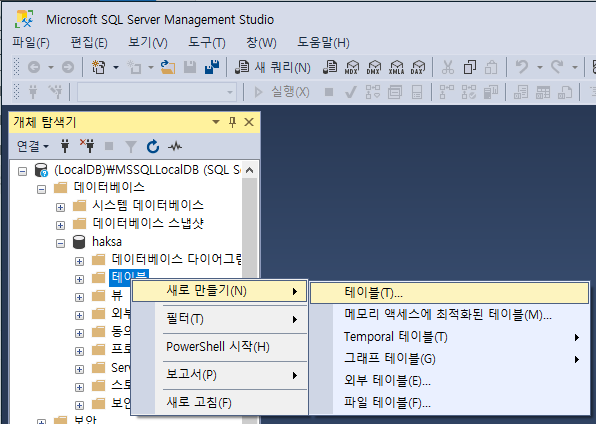The width and height of the screenshot is (596, 424).
Task: Choose 외부 테이블(E)... option
Action: tap(450, 381)
